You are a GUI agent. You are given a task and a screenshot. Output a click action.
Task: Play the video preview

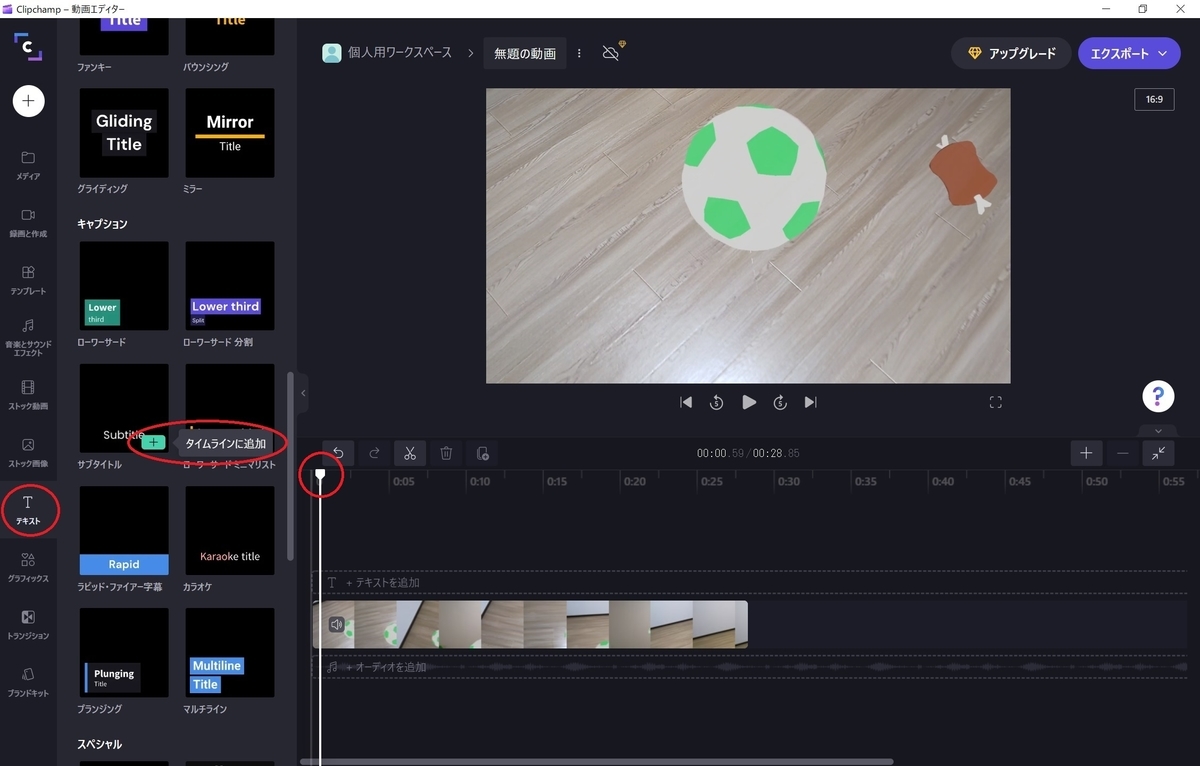click(x=749, y=402)
